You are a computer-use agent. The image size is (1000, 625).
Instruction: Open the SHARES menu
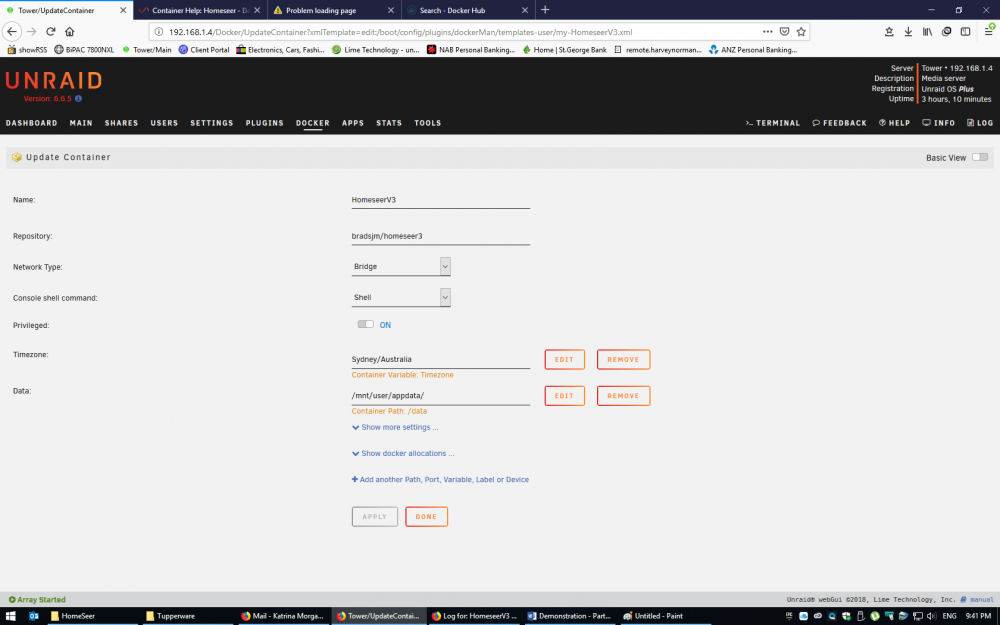121,122
